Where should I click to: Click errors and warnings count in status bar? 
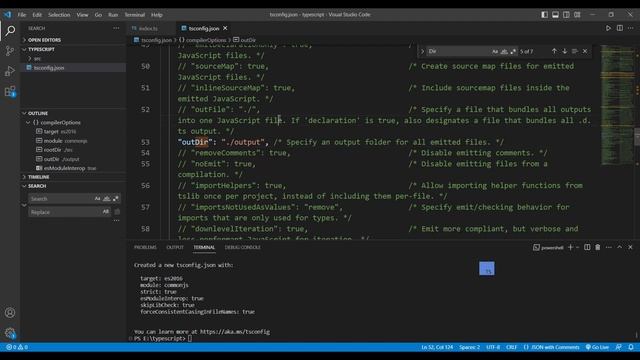click(17, 347)
